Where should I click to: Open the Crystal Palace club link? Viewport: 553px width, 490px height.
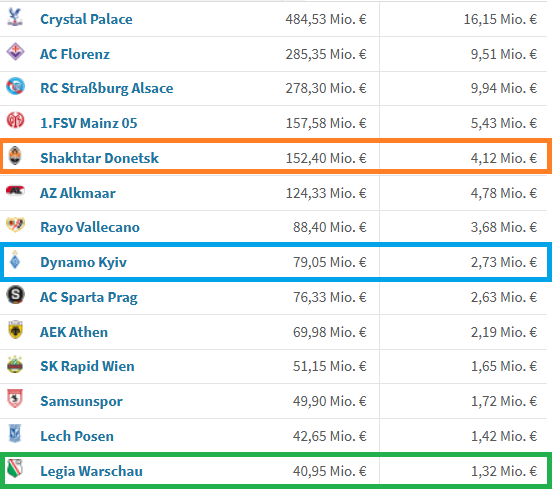(86, 19)
